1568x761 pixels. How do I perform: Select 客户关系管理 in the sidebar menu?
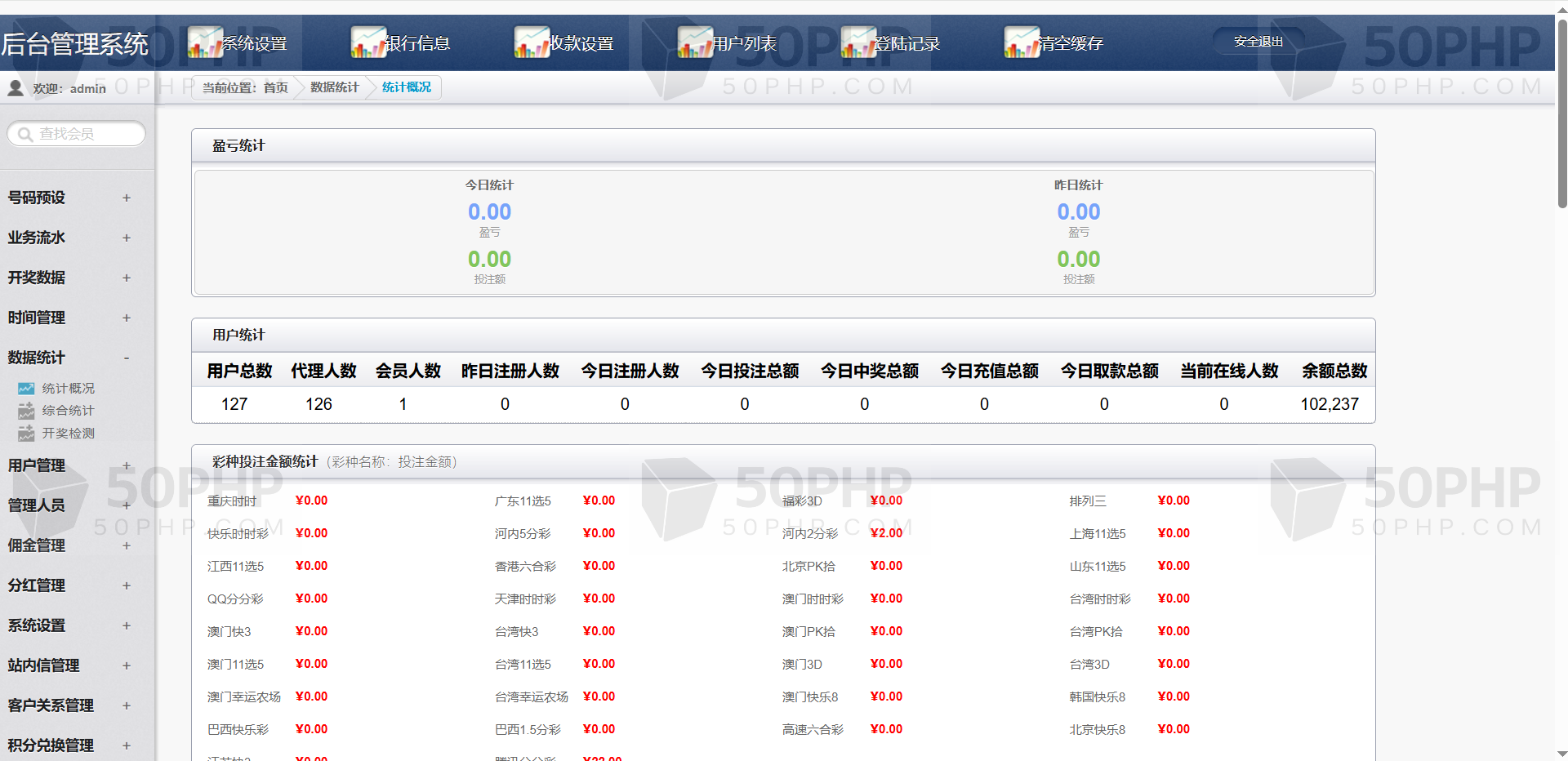tap(51, 705)
